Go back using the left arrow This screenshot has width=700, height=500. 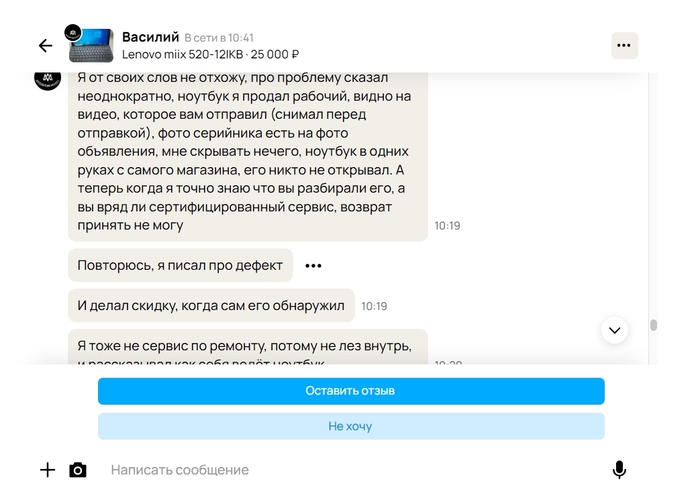coord(45,46)
